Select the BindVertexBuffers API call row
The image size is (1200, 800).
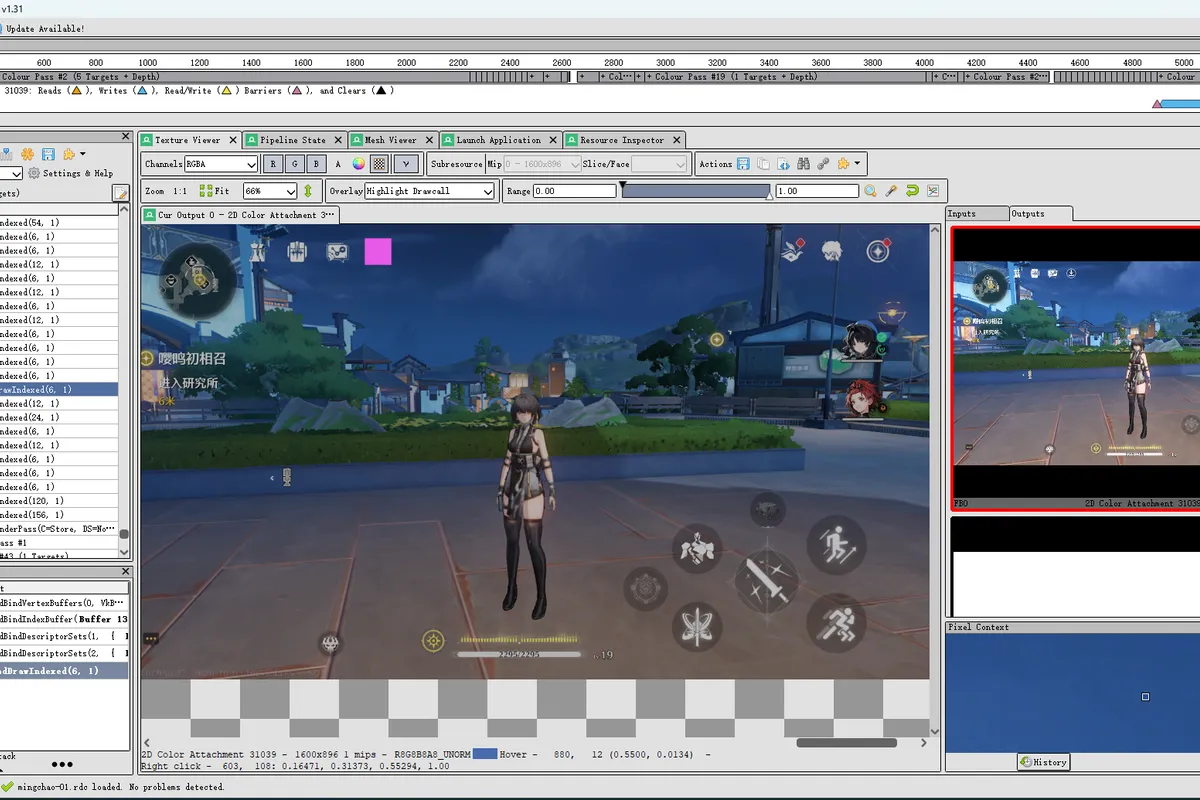pyautogui.click(x=64, y=603)
